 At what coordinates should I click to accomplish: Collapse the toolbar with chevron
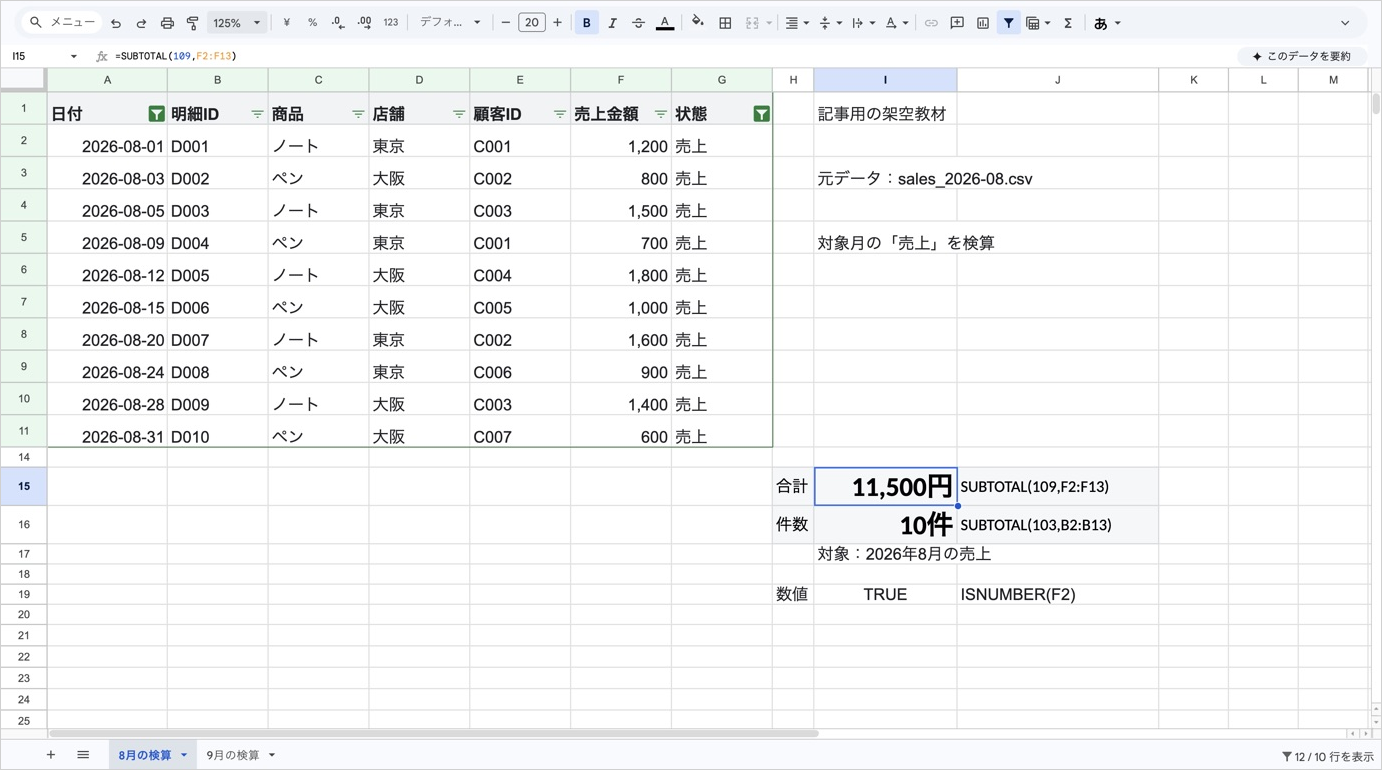point(1345,23)
